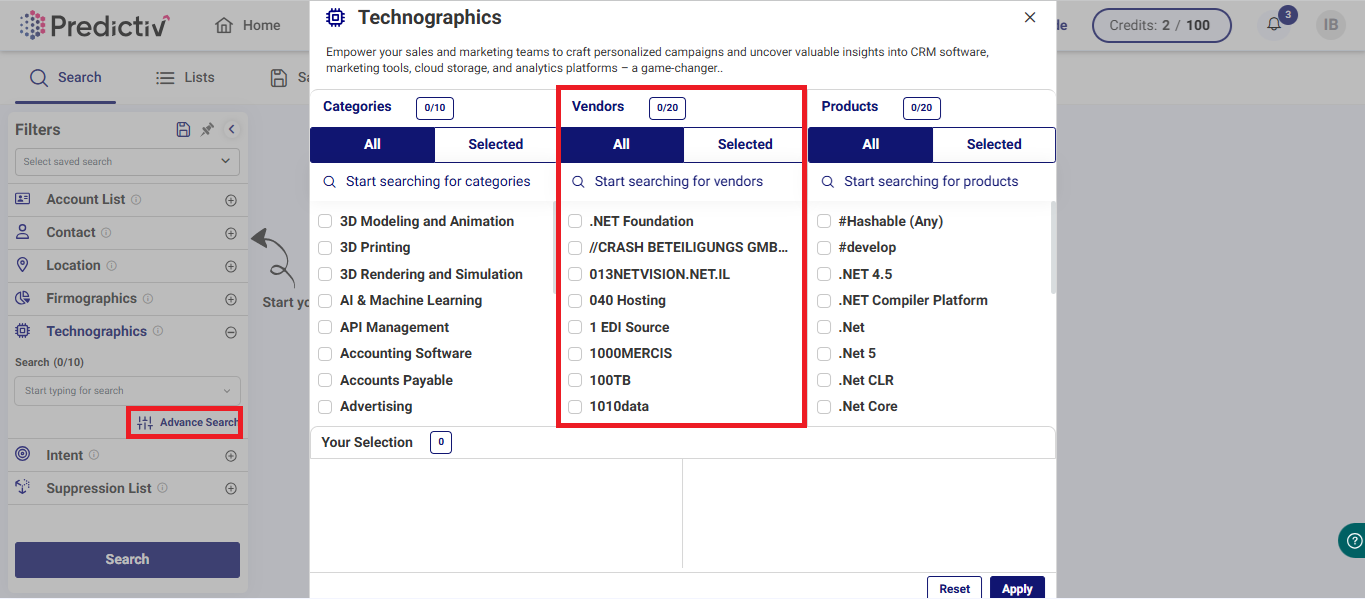Open the Lists tab
The height and width of the screenshot is (599, 1365).
(x=185, y=77)
